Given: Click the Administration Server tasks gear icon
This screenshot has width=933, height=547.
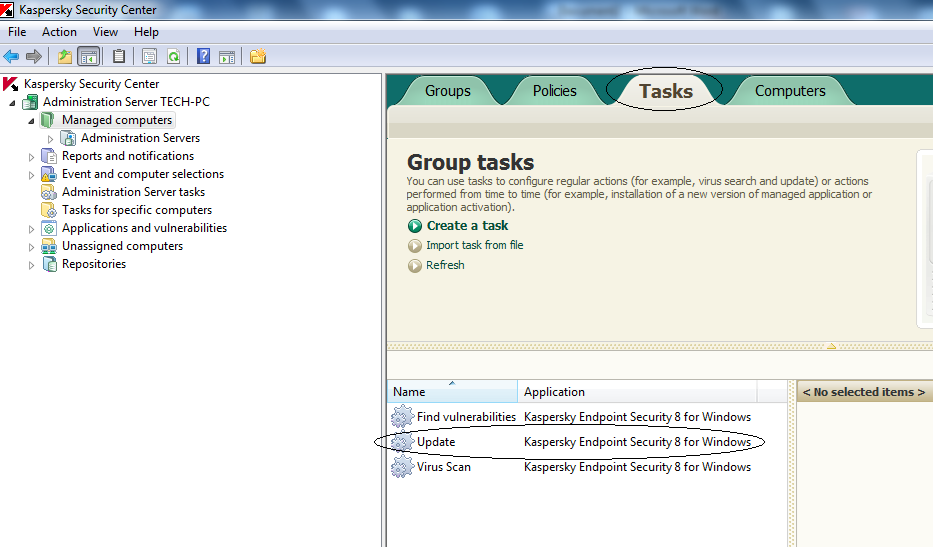Looking at the screenshot, I should coord(49,192).
